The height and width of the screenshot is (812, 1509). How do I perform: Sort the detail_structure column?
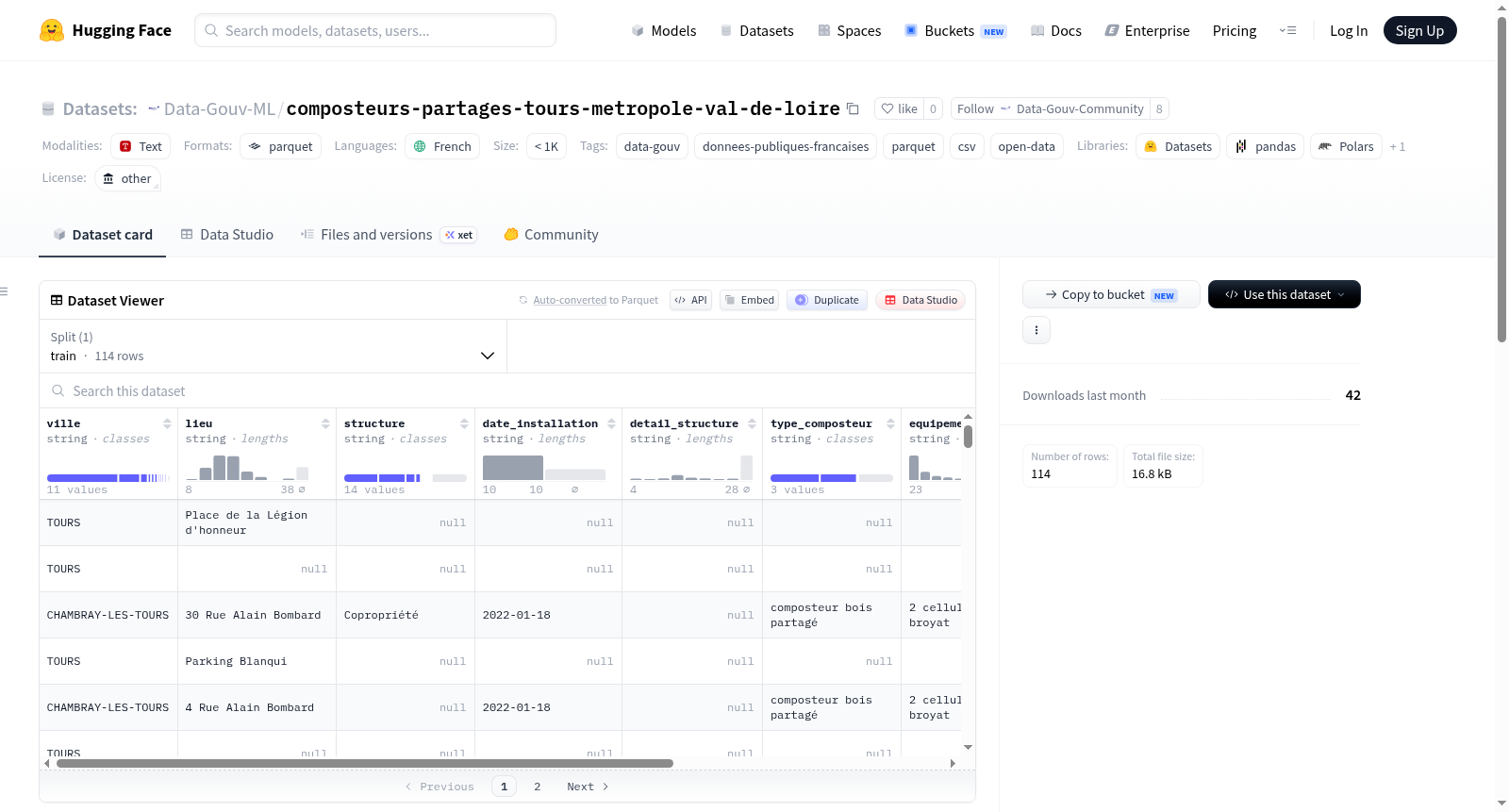752,423
